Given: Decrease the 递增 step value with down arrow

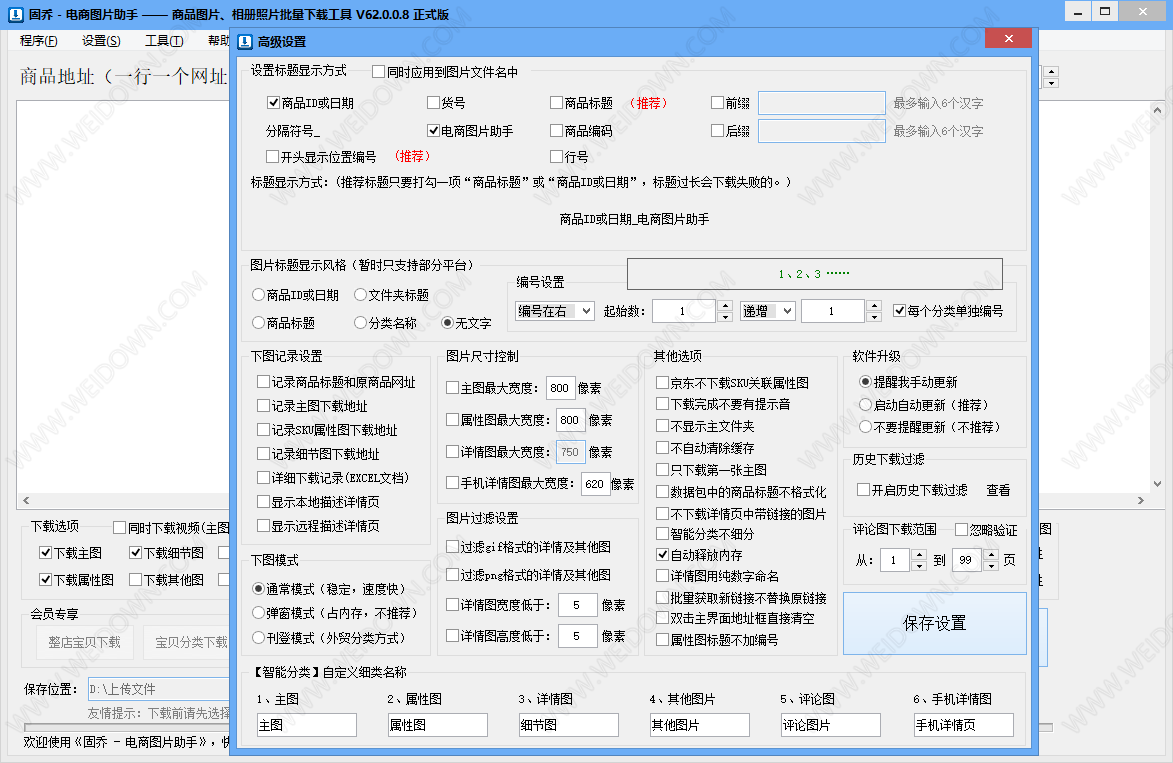Looking at the screenshot, I should click(x=874, y=317).
